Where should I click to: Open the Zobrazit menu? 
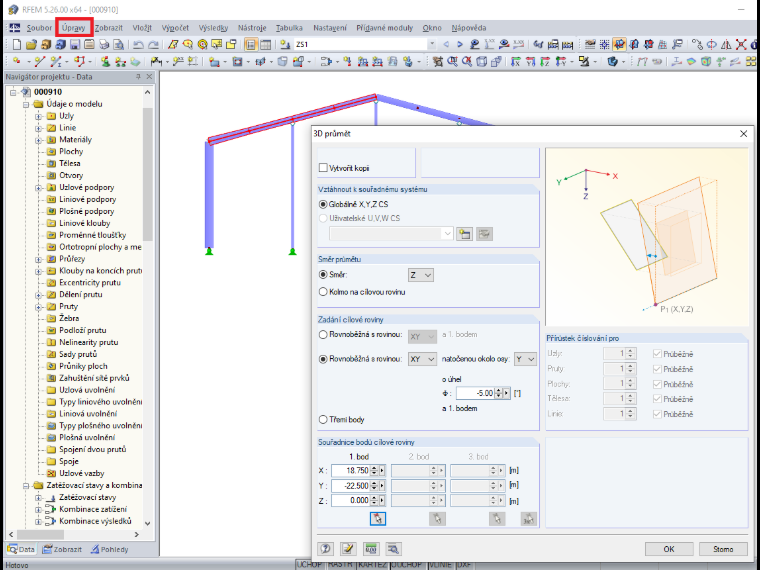109,28
